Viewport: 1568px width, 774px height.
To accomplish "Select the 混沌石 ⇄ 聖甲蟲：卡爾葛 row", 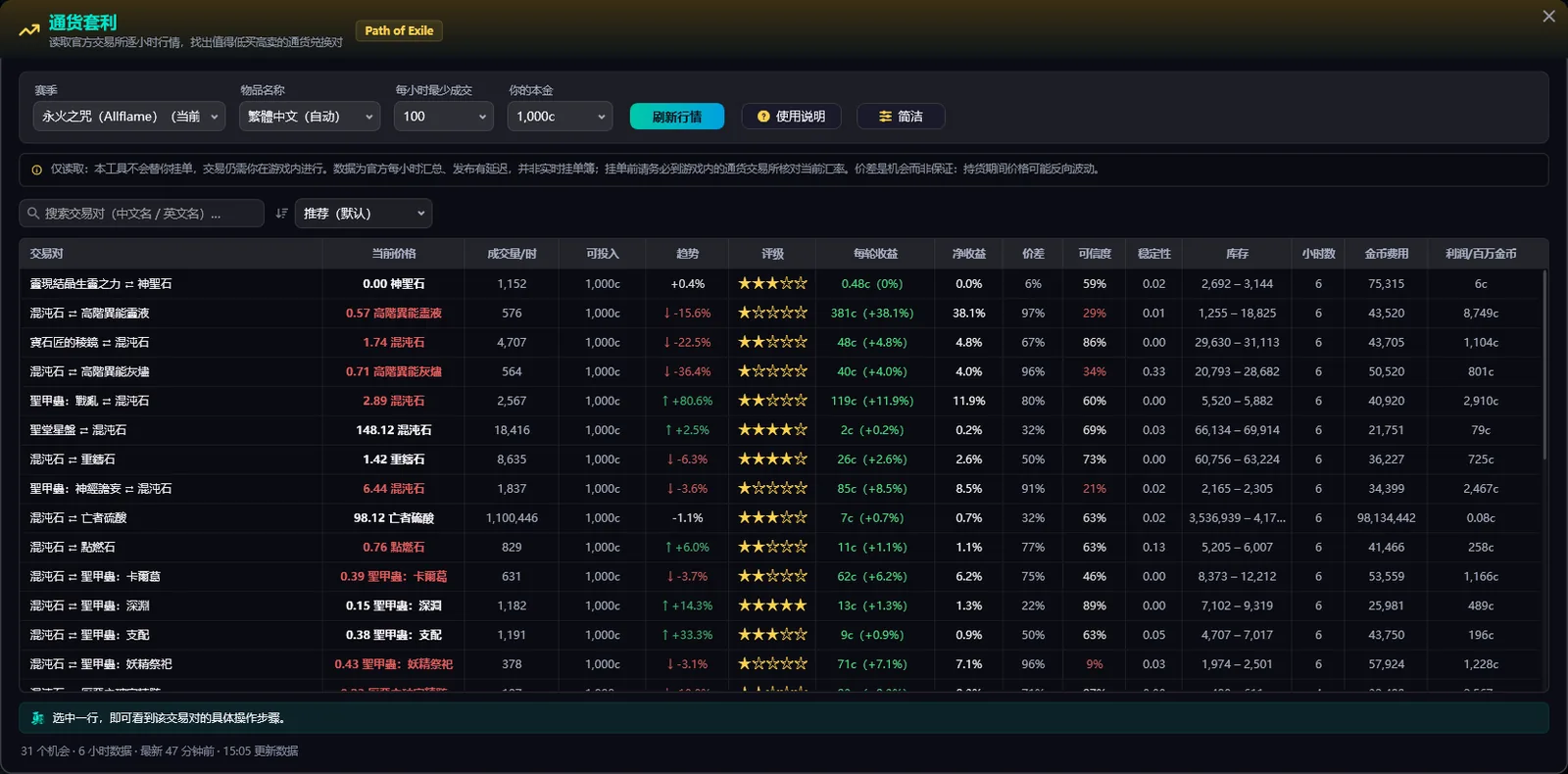I will point(780,577).
